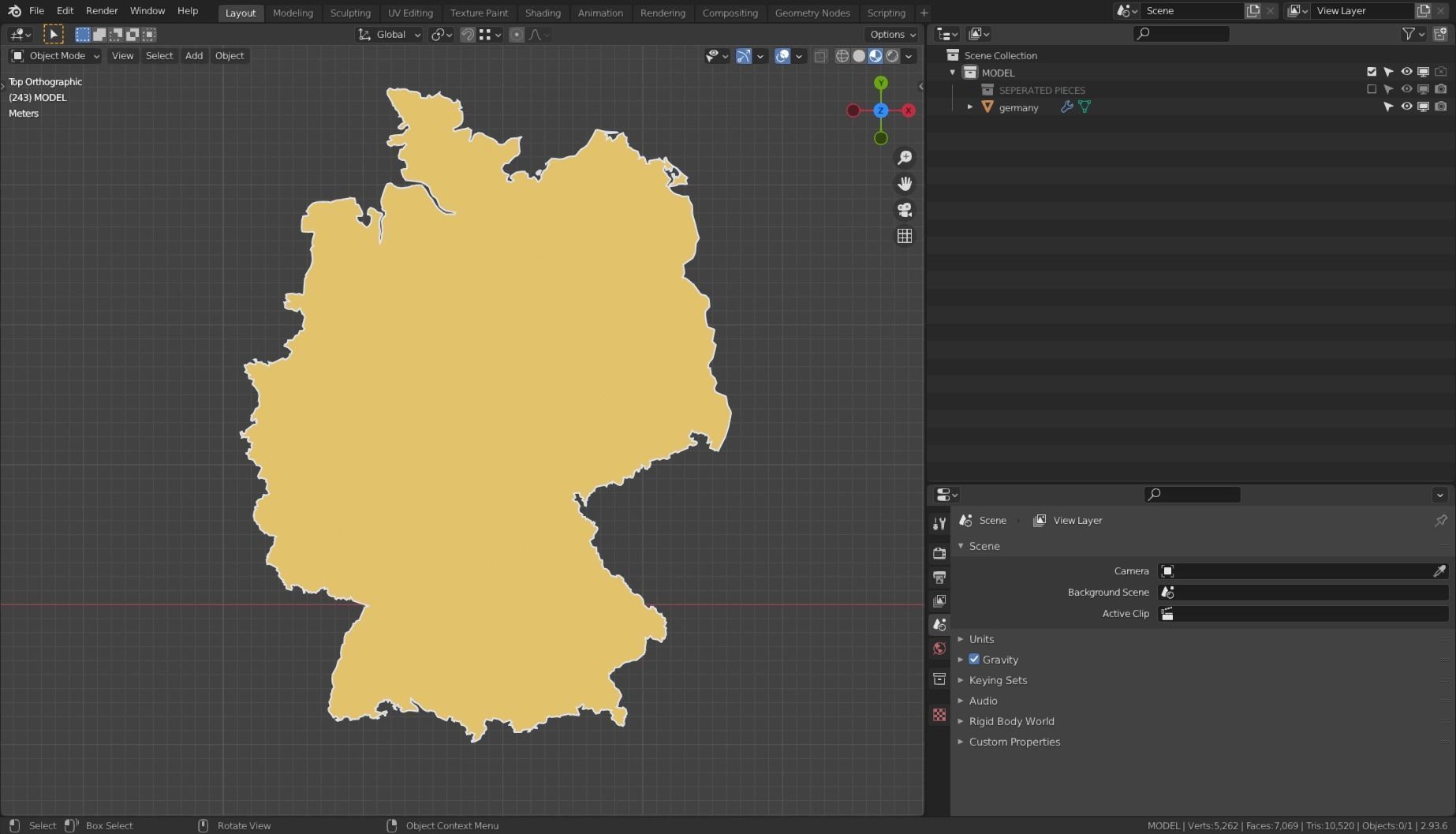The width and height of the screenshot is (1456, 834).
Task: Expand the Custom Properties panel
Action: click(x=1014, y=742)
